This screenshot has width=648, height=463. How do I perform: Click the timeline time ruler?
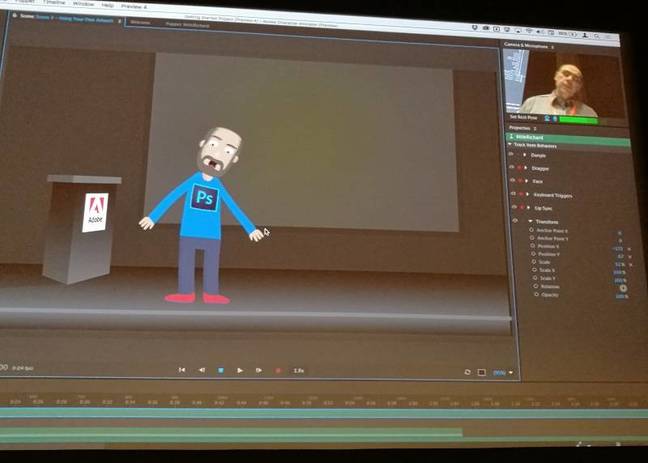click(324, 400)
